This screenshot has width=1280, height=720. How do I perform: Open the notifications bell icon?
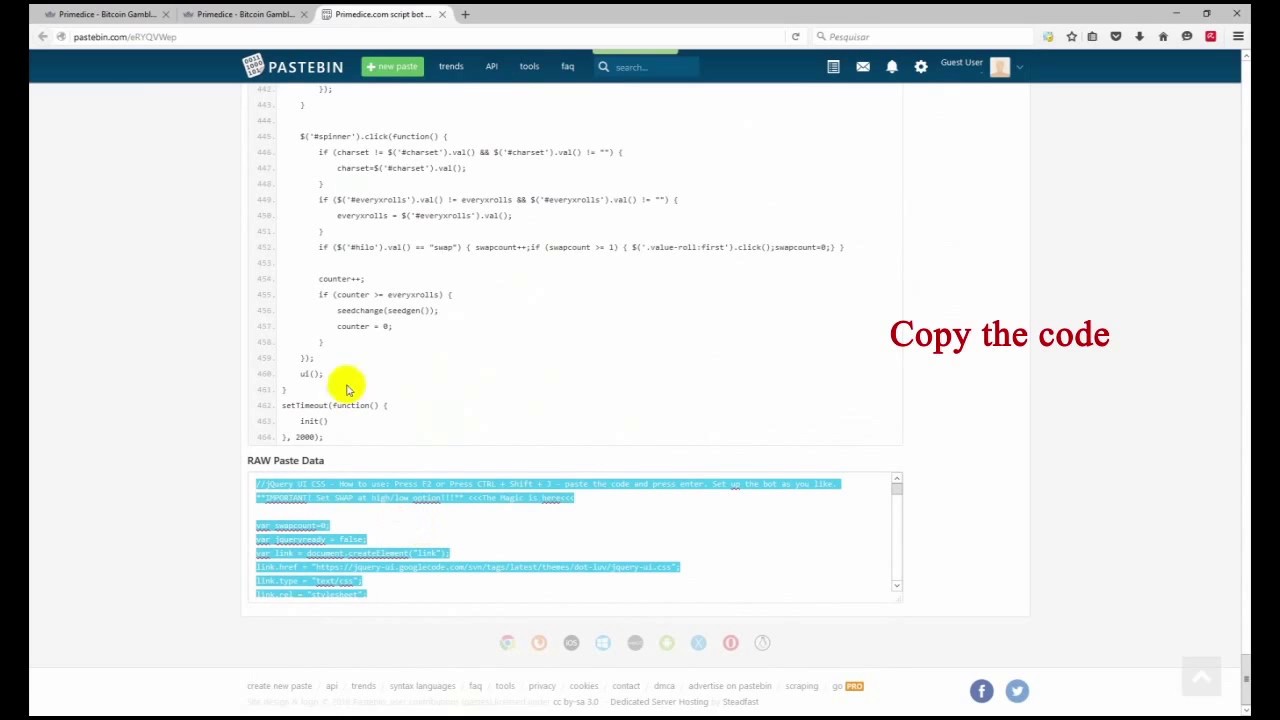(x=892, y=67)
